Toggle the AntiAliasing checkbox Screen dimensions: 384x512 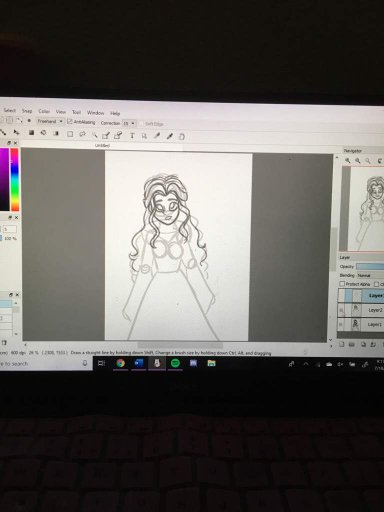point(70,122)
